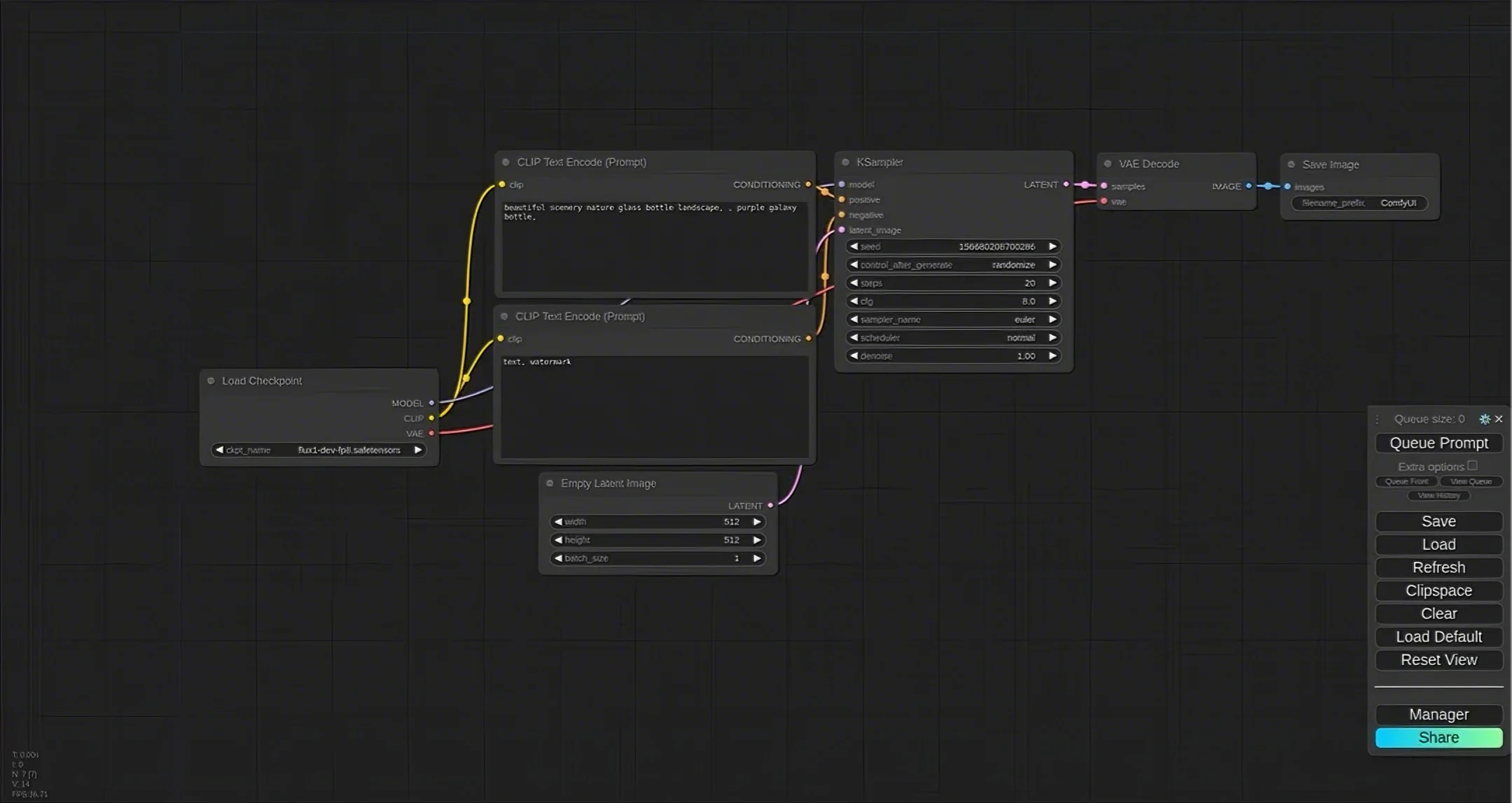This screenshot has width=1512, height=803.
Task: Collapse the VAE Decode node via its dot
Action: point(1107,164)
